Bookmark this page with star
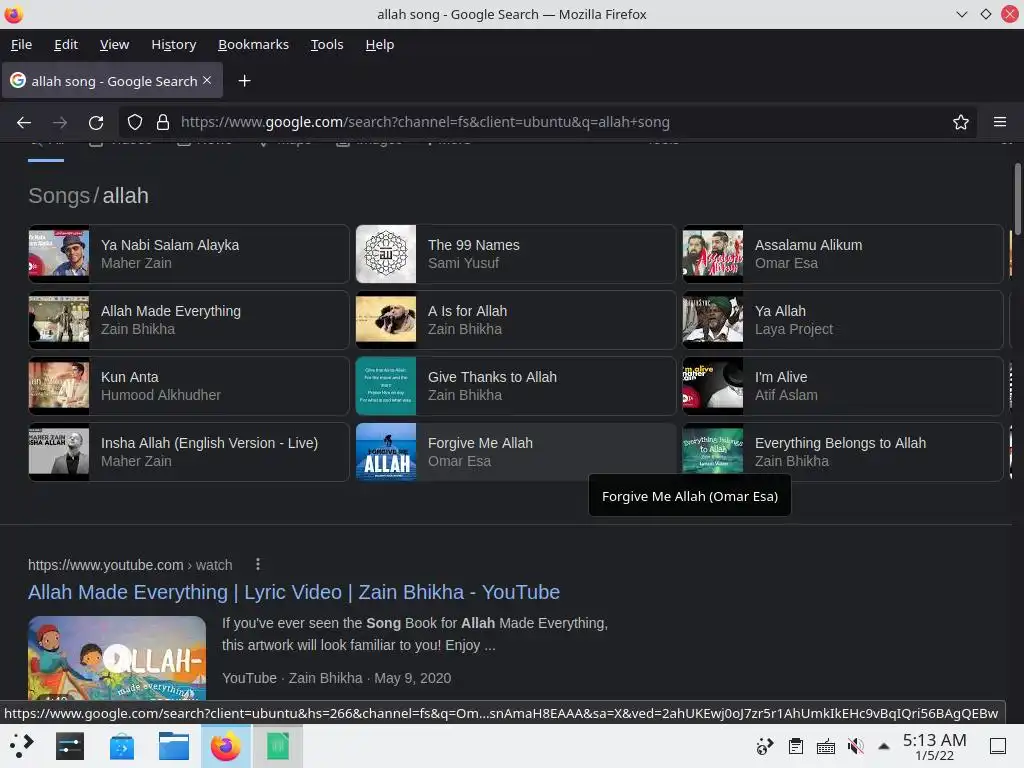This screenshot has width=1024, height=768. (x=961, y=122)
